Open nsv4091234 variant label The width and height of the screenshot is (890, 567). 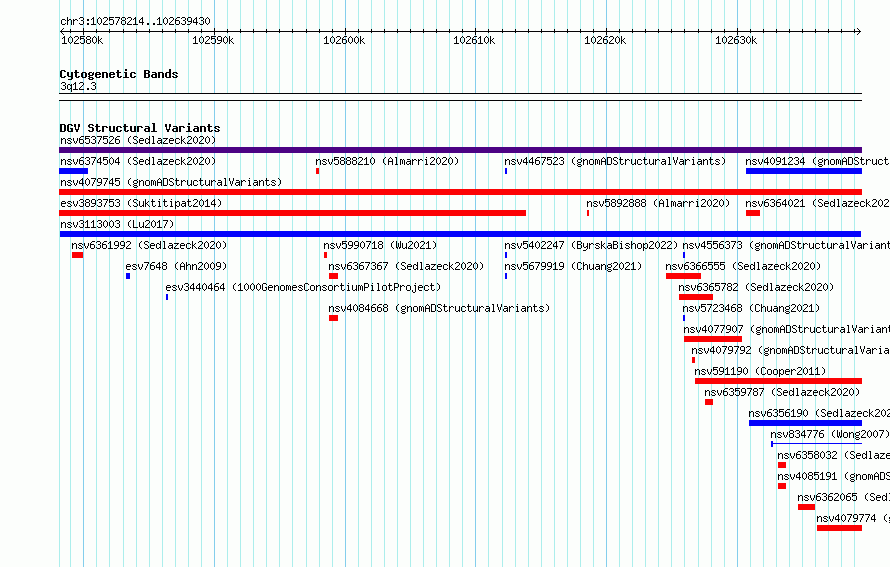tap(817, 161)
